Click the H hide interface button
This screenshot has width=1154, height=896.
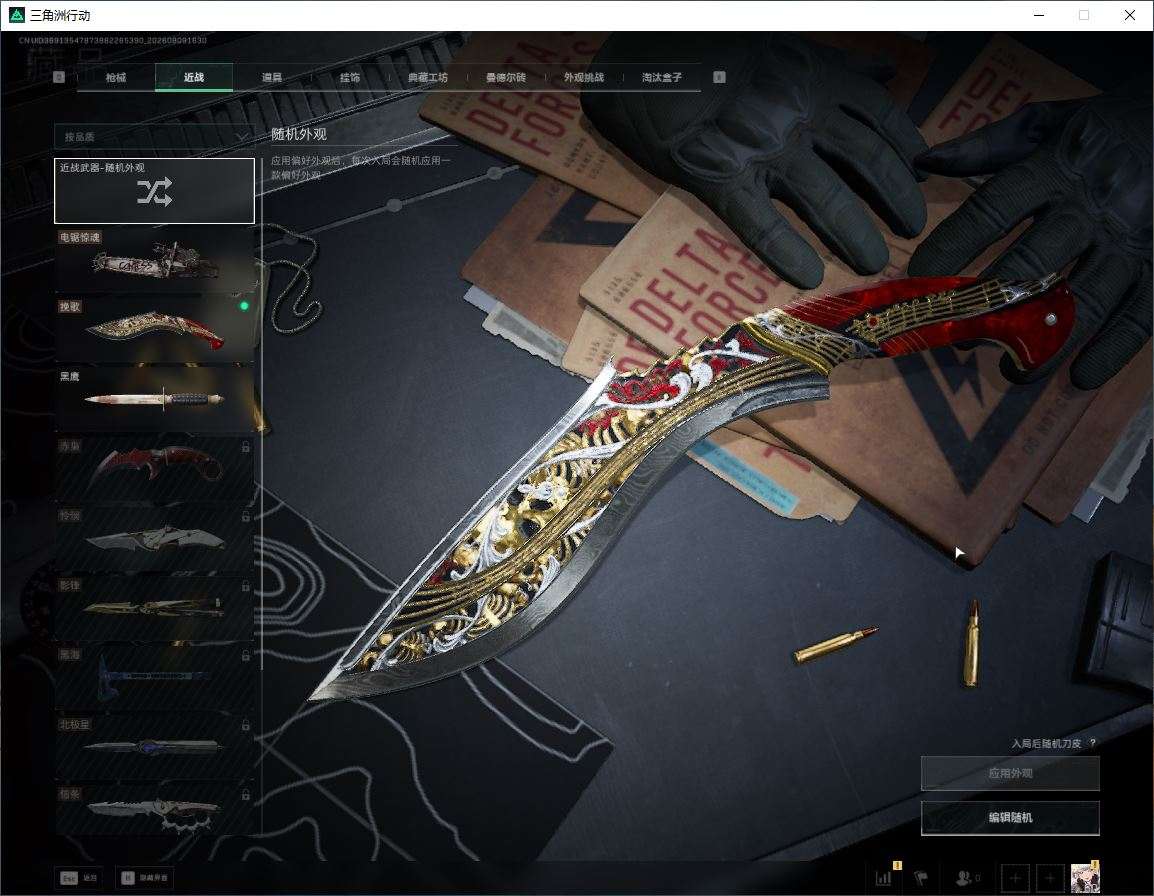pos(144,878)
